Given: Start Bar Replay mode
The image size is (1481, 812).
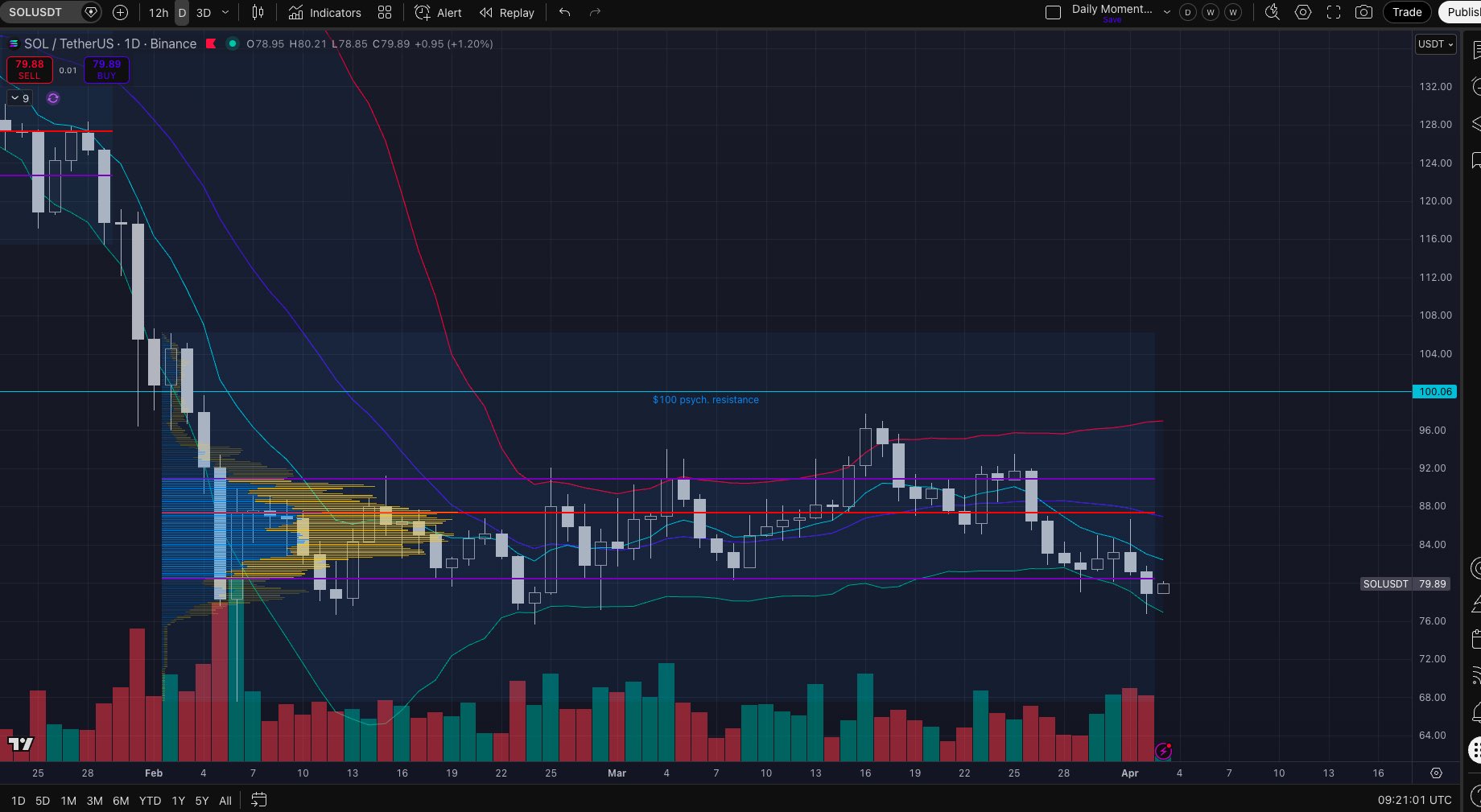Looking at the screenshot, I should (507, 13).
